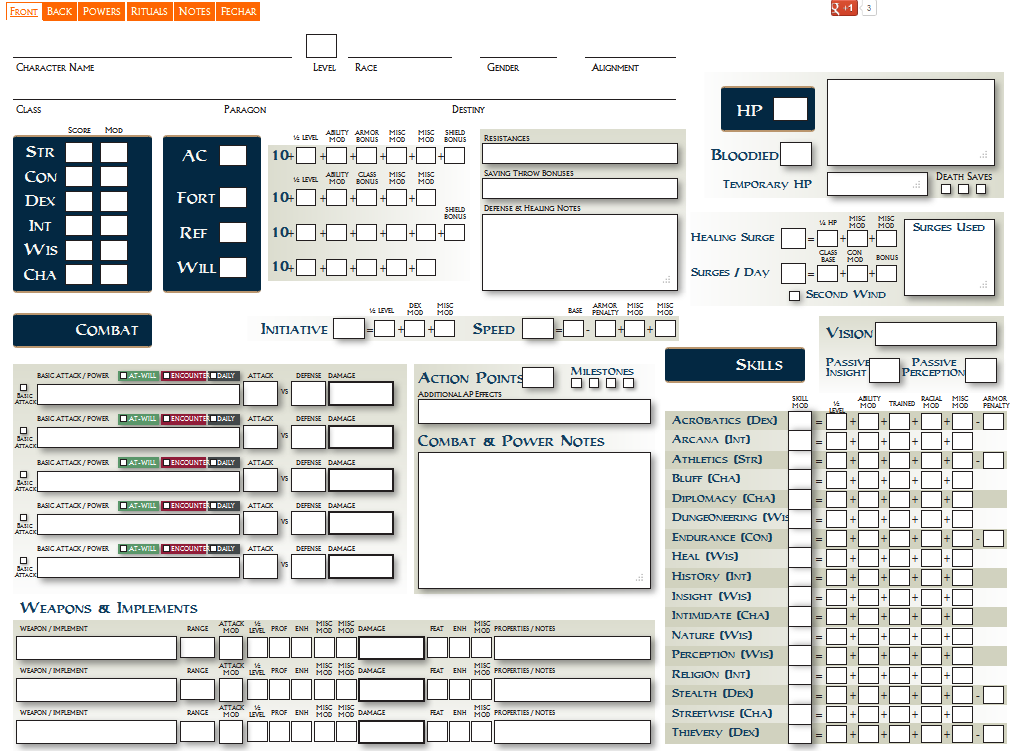1010x751 pixels.
Task: Click the Fechar button
Action: pyautogui.click(x=238, y=11)
